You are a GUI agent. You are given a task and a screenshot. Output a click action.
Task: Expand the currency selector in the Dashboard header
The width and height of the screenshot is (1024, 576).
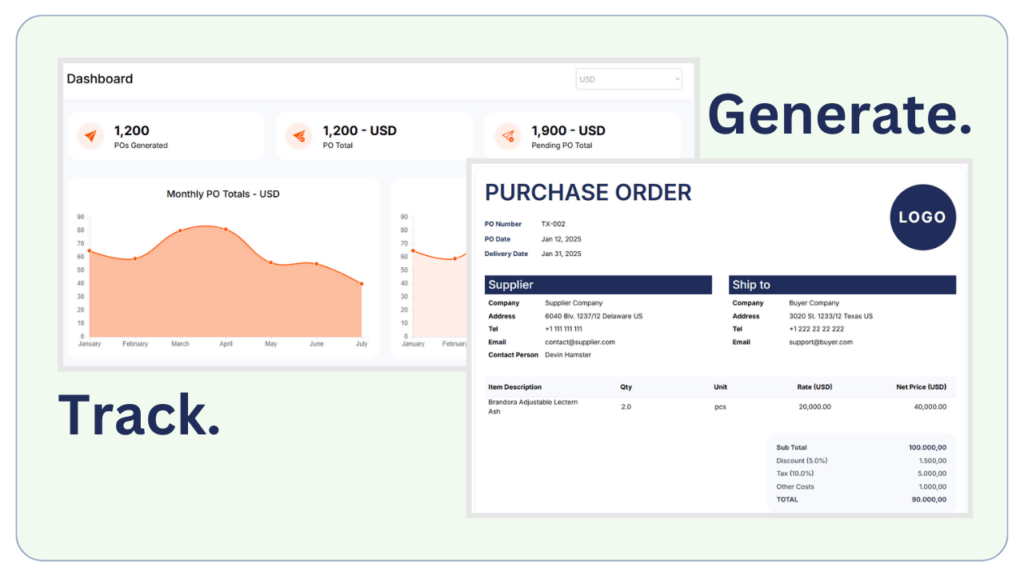pyautogui.click(x=628, y=79)
